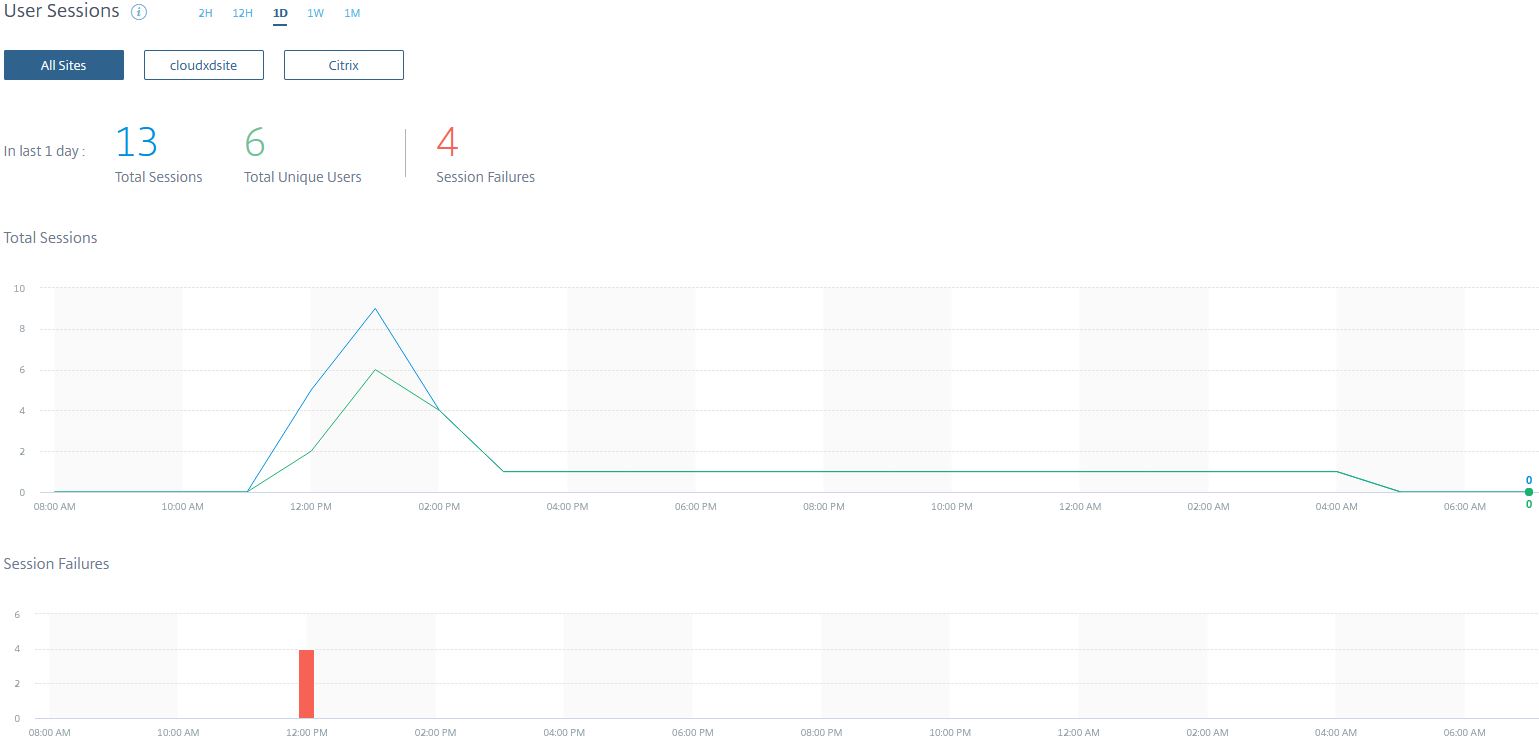Filter sessions by the Citrix site

pyautogui.click(x=344, y=65)
